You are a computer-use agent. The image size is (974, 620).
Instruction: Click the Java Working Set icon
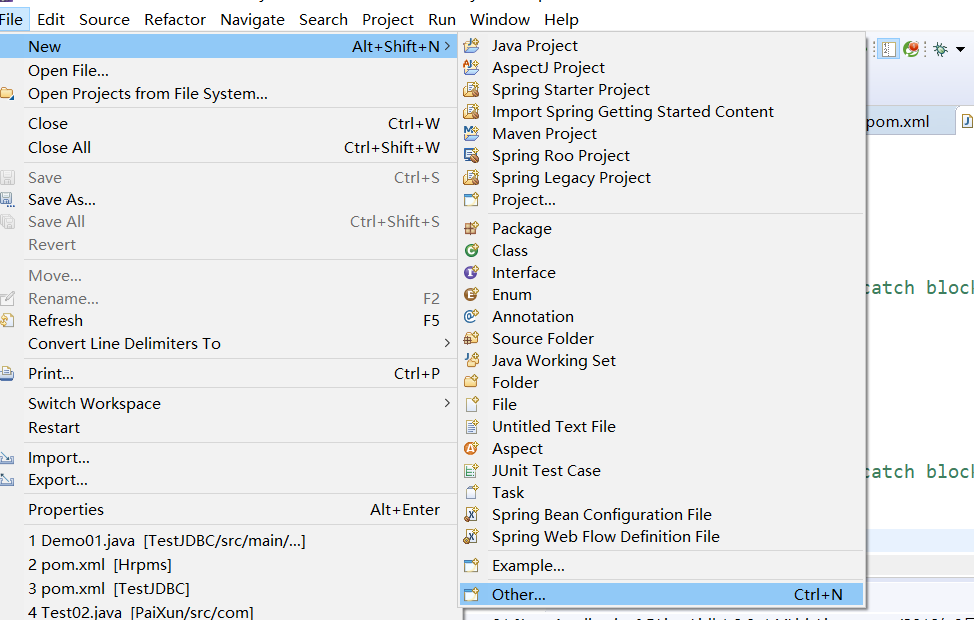click(471, 360)
